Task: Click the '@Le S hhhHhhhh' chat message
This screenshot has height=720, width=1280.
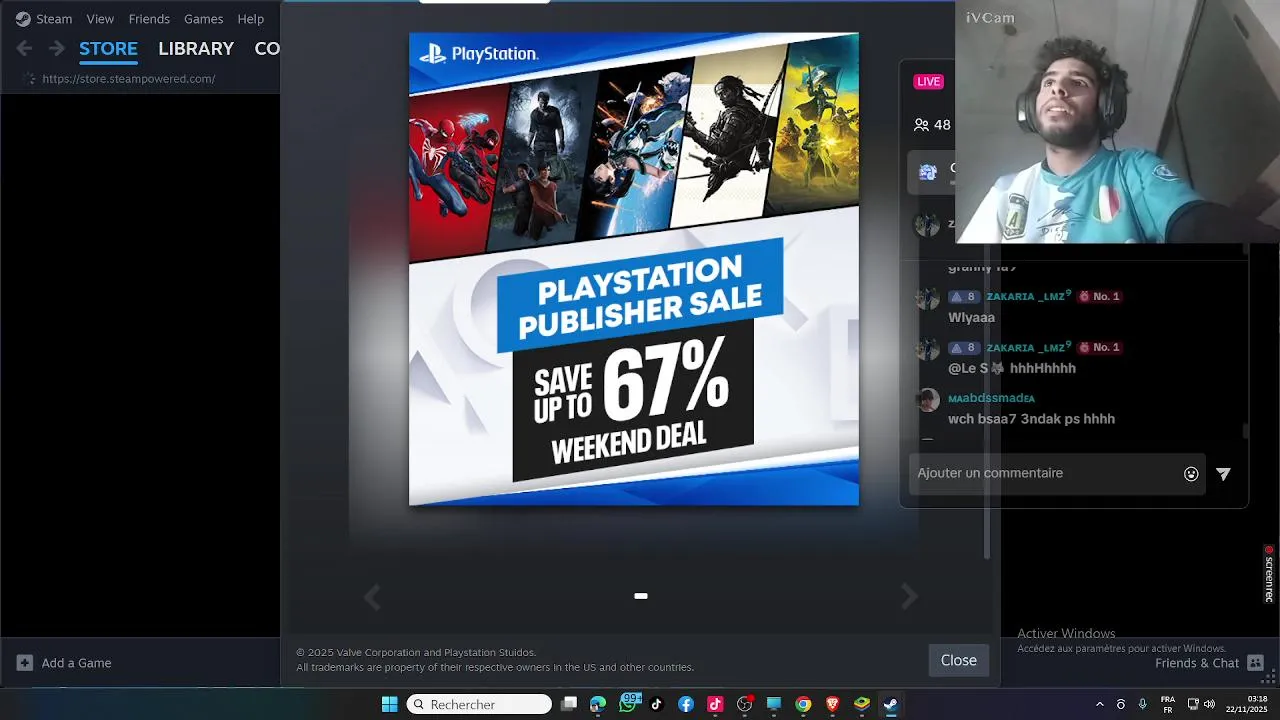Action: [x=1012, y=368]
